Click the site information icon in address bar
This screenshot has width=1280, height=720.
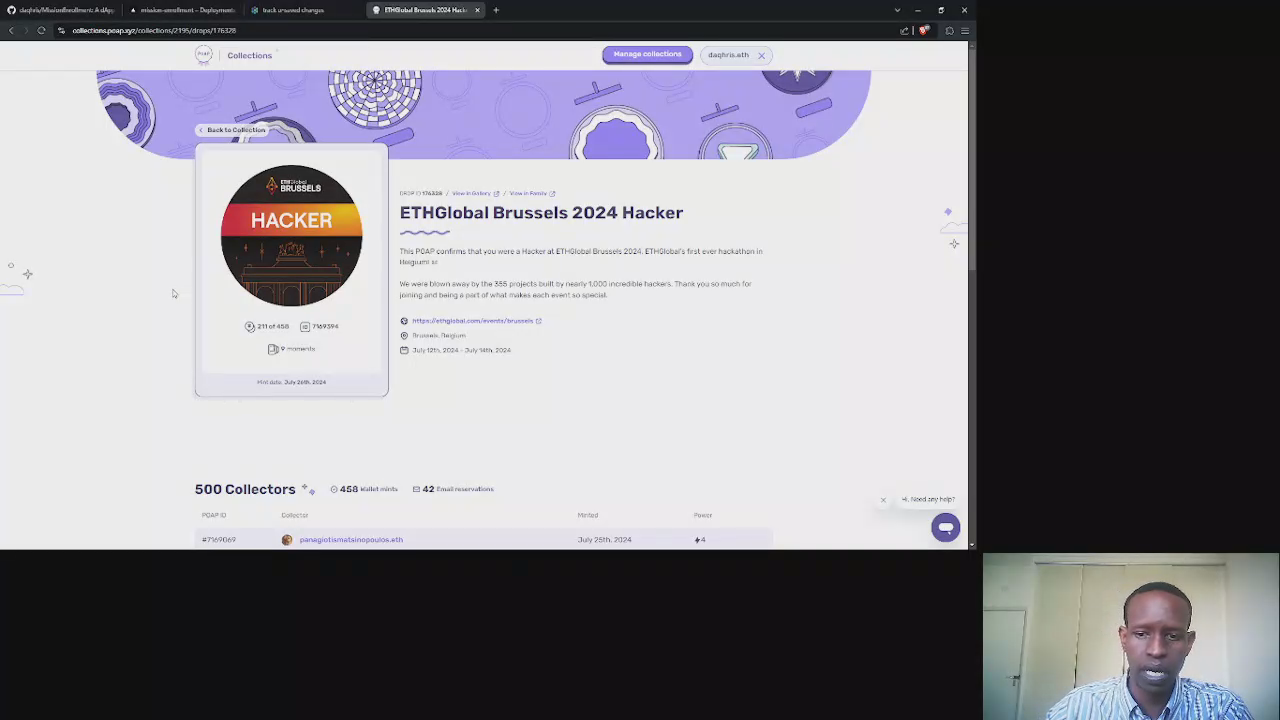point(61,30)
